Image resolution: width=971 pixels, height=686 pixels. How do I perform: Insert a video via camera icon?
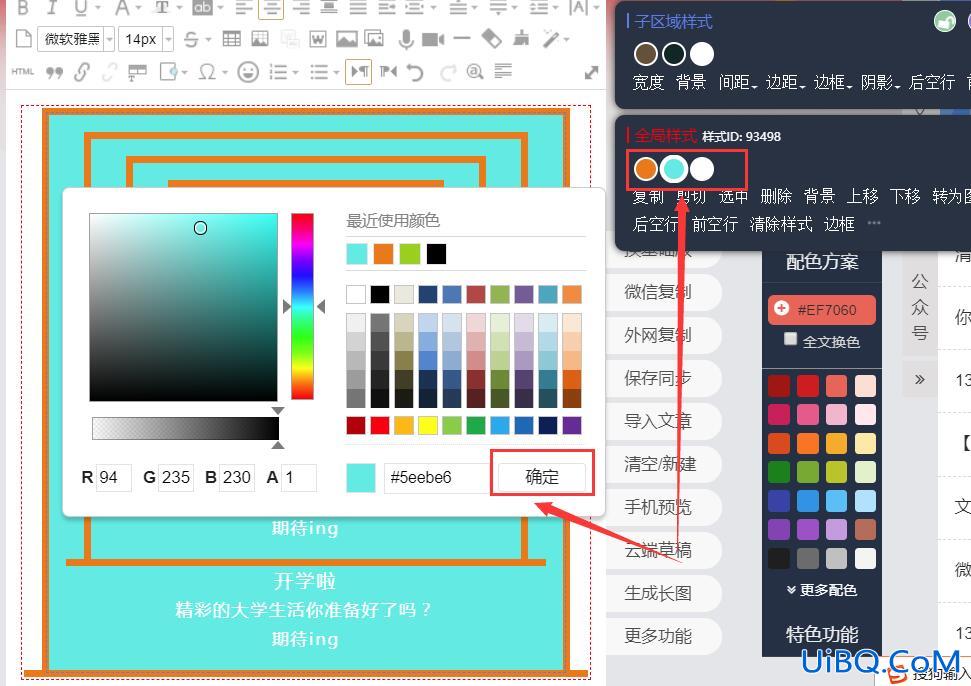(433, 40)
